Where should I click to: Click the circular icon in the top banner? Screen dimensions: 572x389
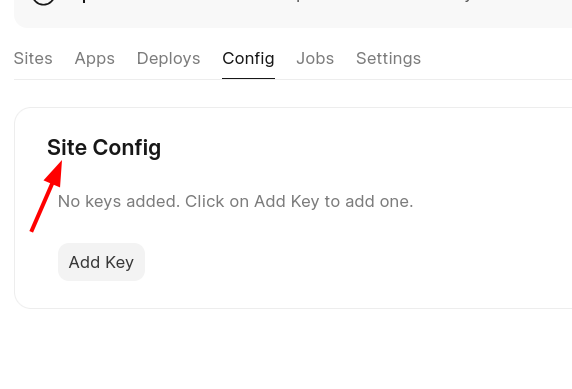coord(43,2)
